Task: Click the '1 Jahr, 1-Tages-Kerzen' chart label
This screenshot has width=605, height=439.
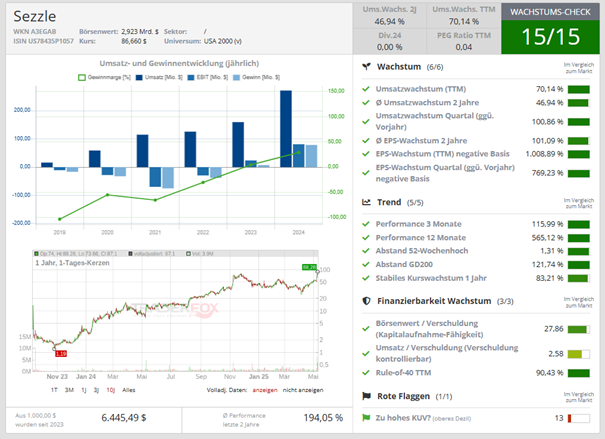Action: coord(73,263)
